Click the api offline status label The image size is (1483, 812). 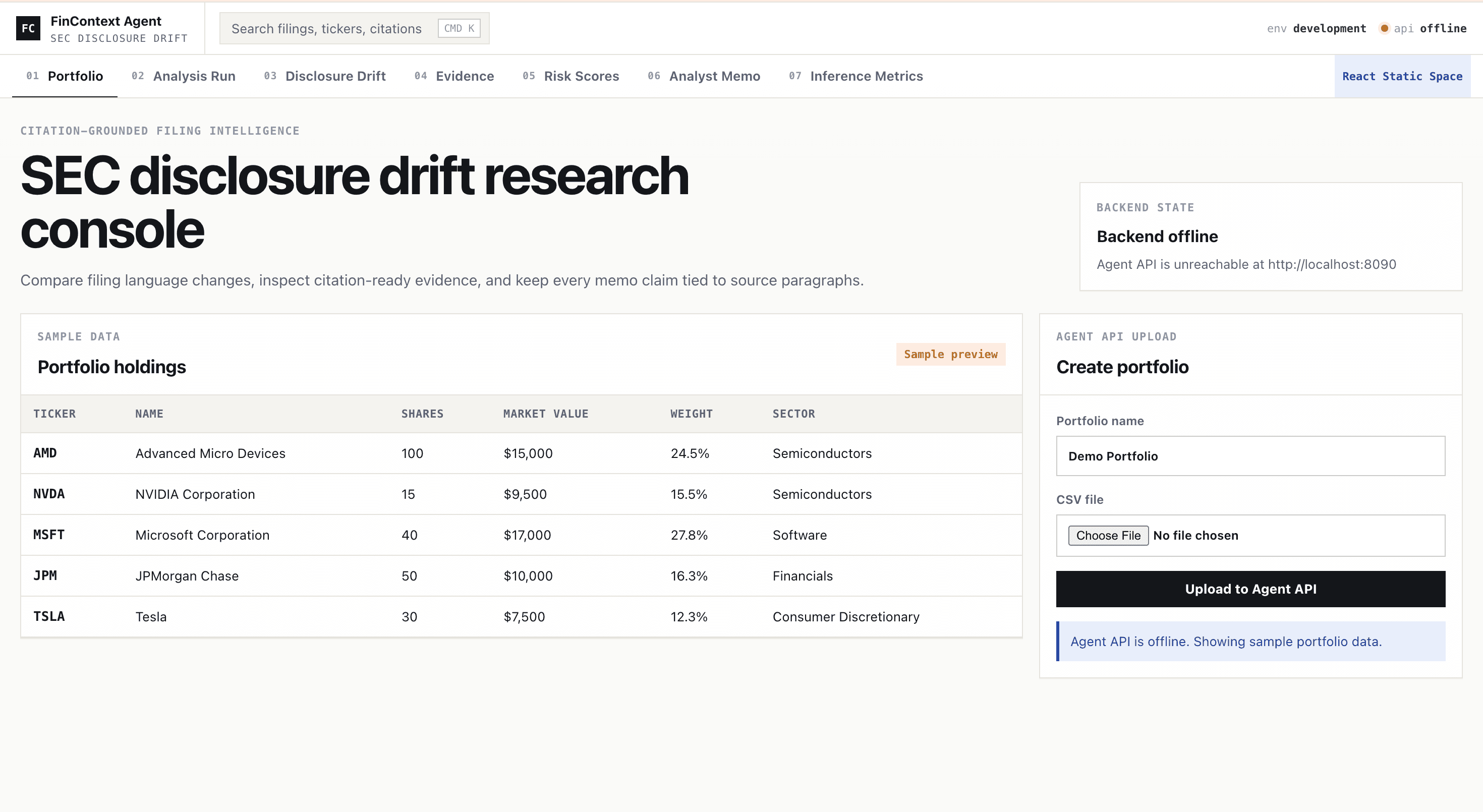pyautogui.click(x=1430, y=28)
